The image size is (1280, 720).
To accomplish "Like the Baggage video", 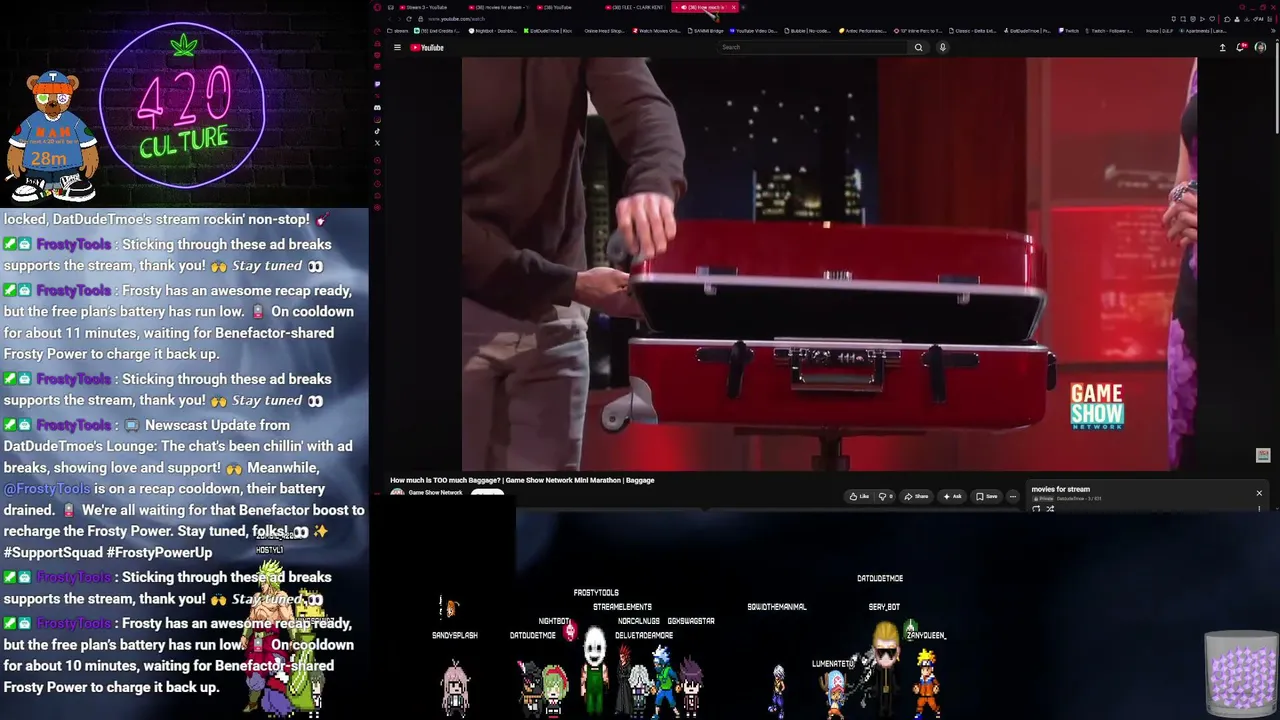I will 859,496.
